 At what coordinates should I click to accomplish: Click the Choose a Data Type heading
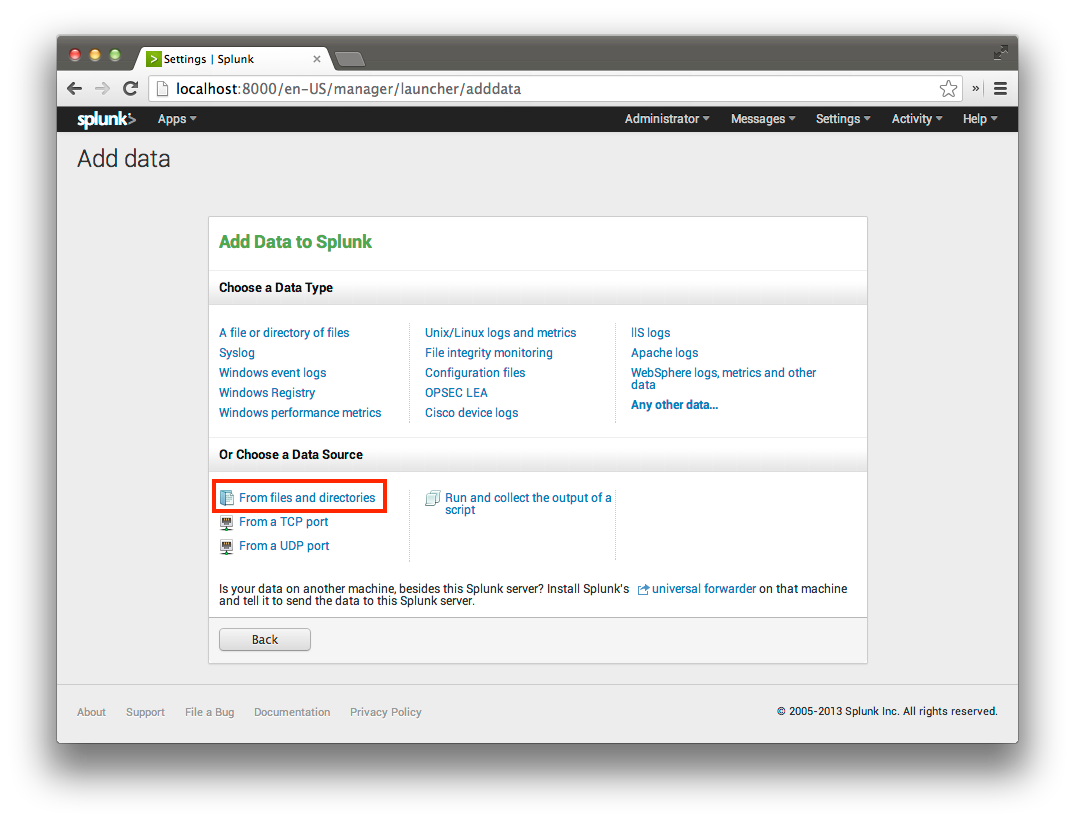(276, 288)
